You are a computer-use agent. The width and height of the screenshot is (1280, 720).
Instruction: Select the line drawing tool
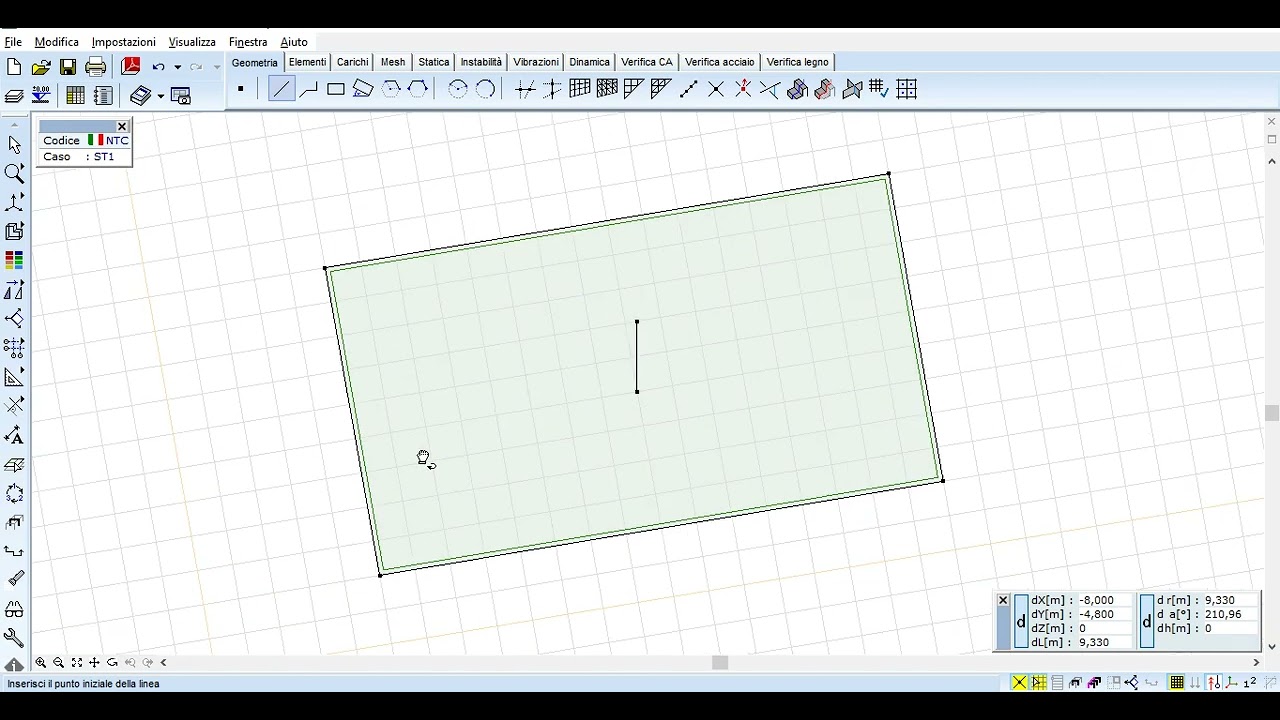pyautogui.click(x=281, y=89)
